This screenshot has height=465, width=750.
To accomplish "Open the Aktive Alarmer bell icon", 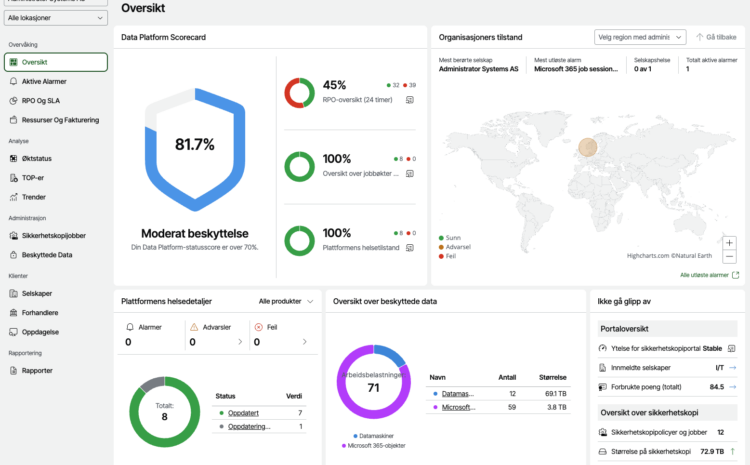I will point(13,81).
